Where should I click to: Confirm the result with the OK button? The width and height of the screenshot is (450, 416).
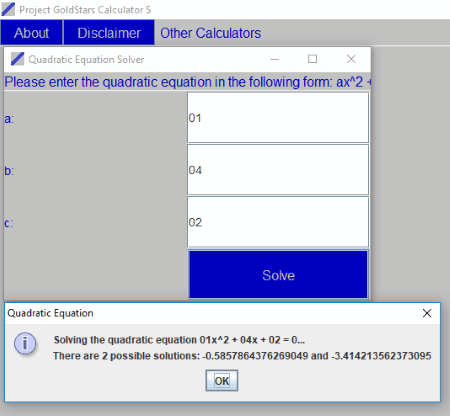tap(222, 381)
